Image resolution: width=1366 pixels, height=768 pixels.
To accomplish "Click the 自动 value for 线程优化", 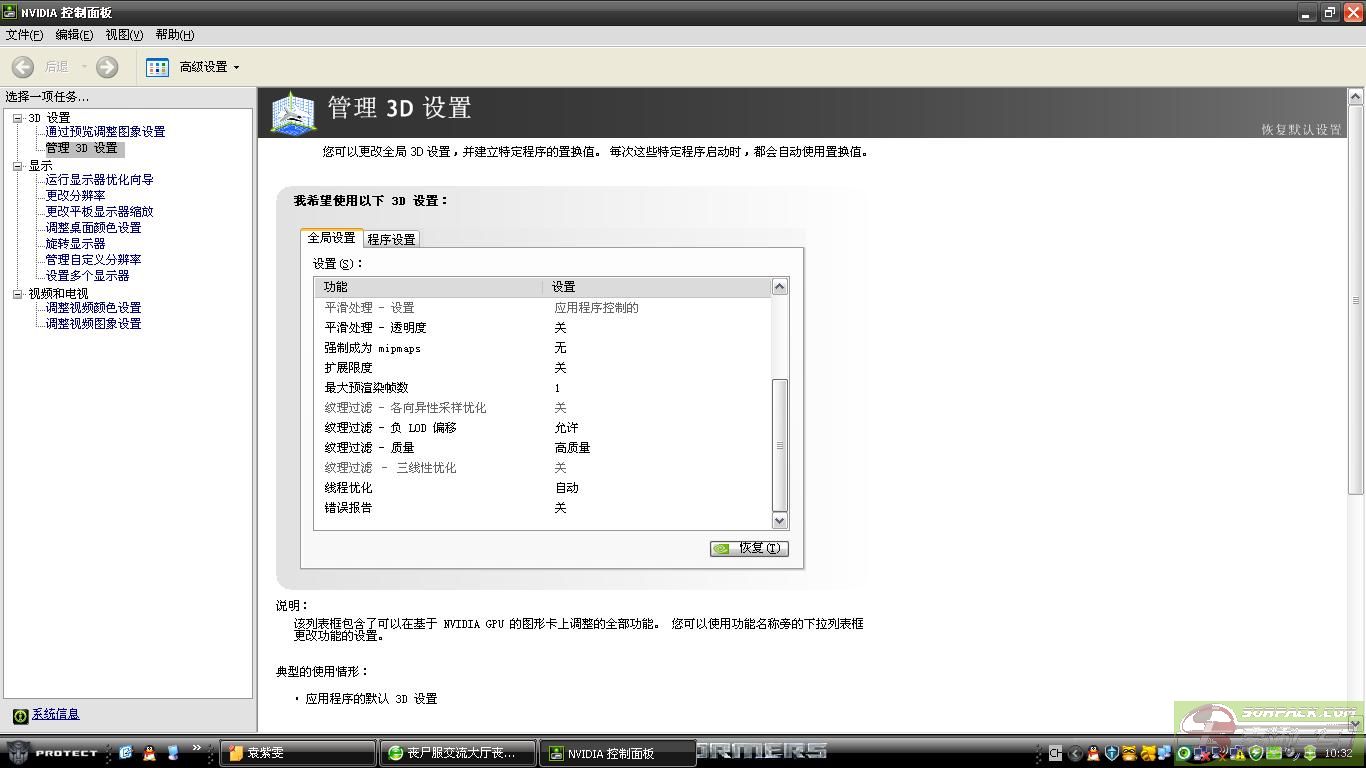I will (x=567, y=488).
